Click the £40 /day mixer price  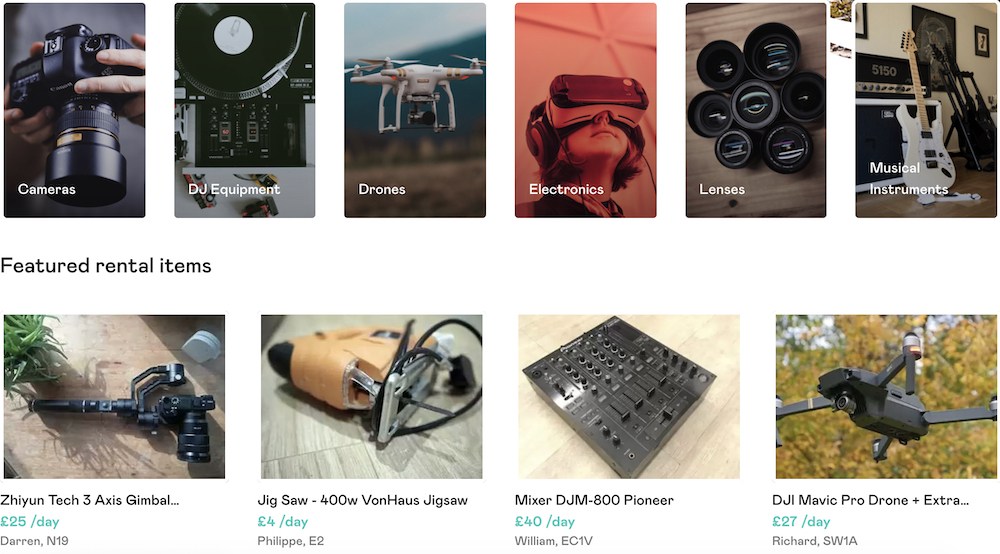pos(545,521)
